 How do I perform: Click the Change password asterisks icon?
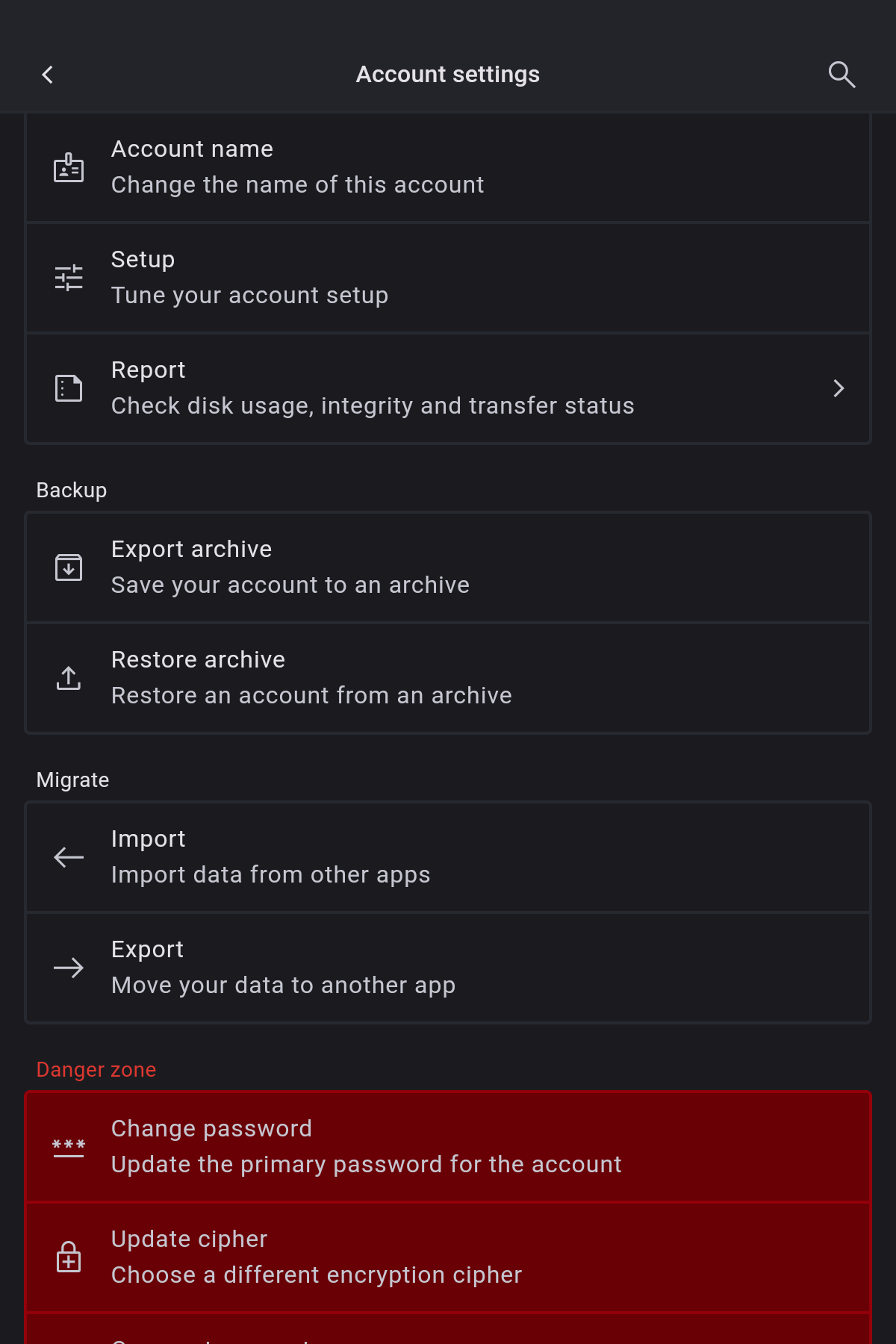(x=69, y=1147)
